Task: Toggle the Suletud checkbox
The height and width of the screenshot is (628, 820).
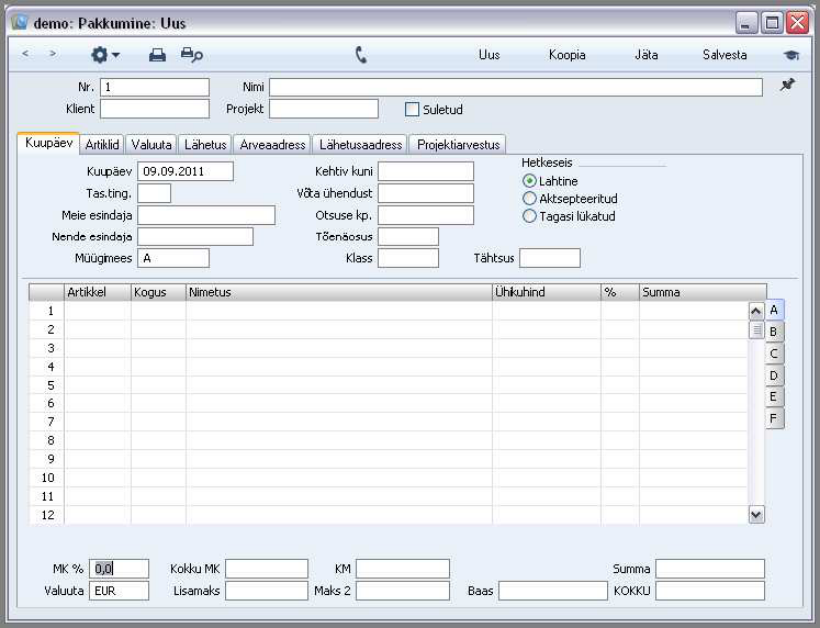Action: point(412,109)
